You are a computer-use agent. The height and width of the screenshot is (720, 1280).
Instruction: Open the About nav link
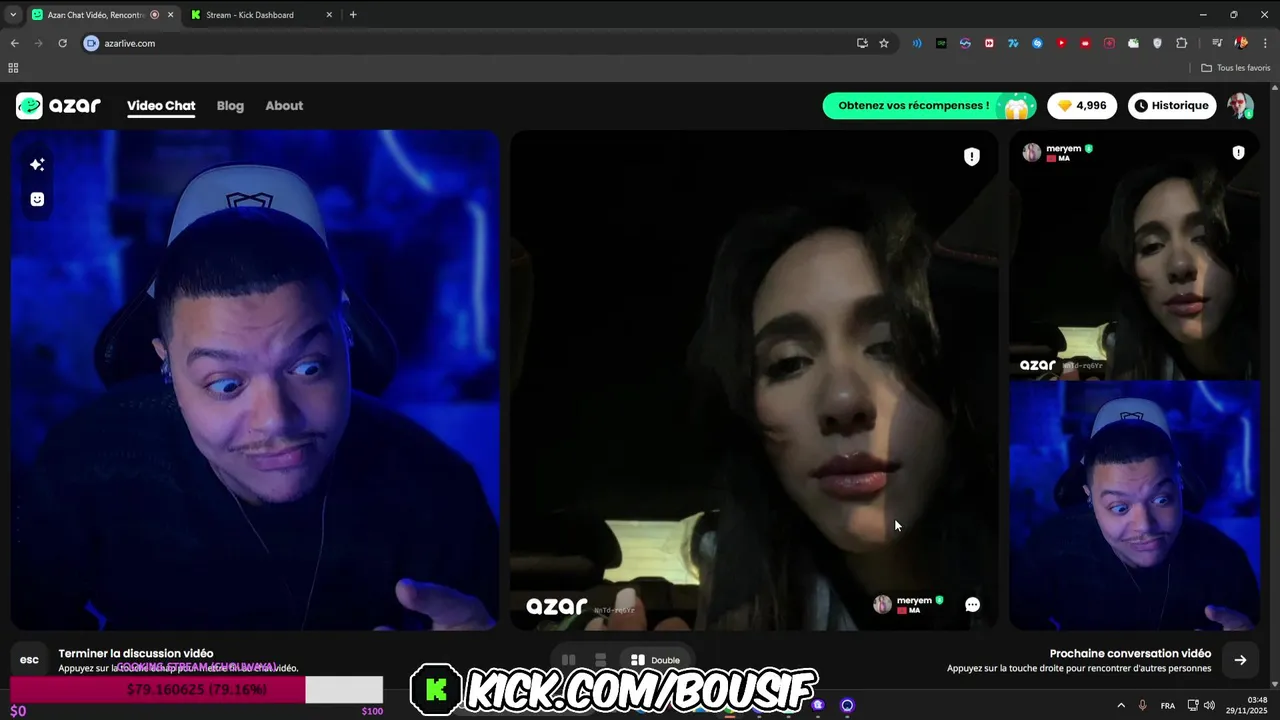(284, 105)
